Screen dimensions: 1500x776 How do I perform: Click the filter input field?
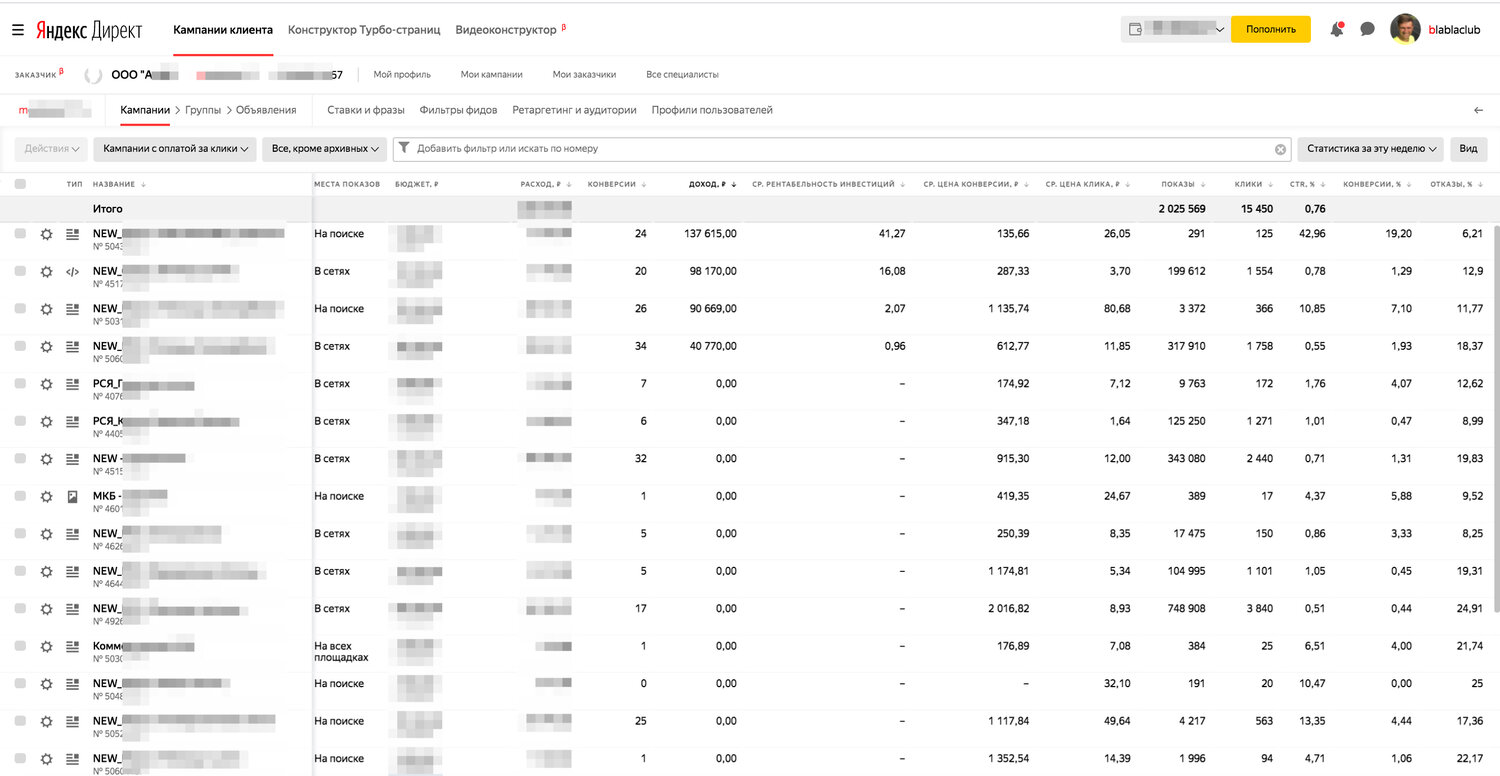(x=840, y=149)
